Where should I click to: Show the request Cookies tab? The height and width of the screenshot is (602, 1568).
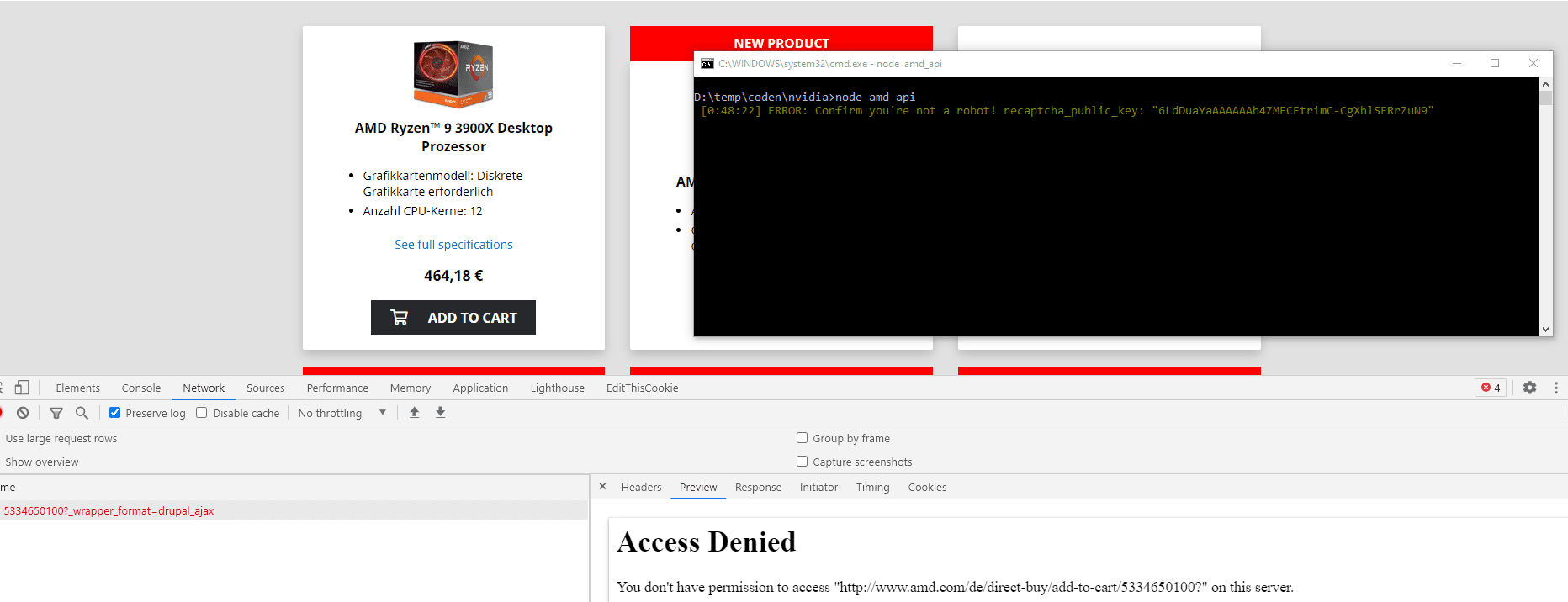[x=927, y=487]
